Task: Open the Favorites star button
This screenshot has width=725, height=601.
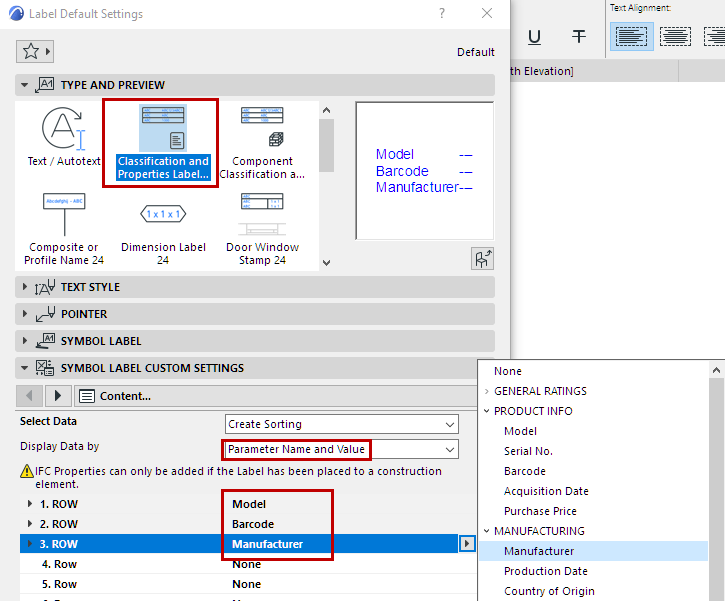Action: point(35,51)
